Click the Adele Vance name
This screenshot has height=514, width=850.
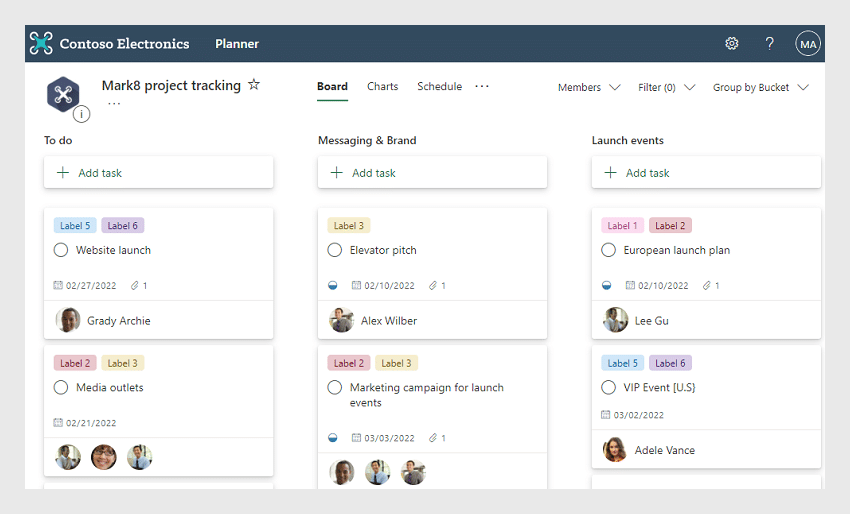[x=665, y=450]
